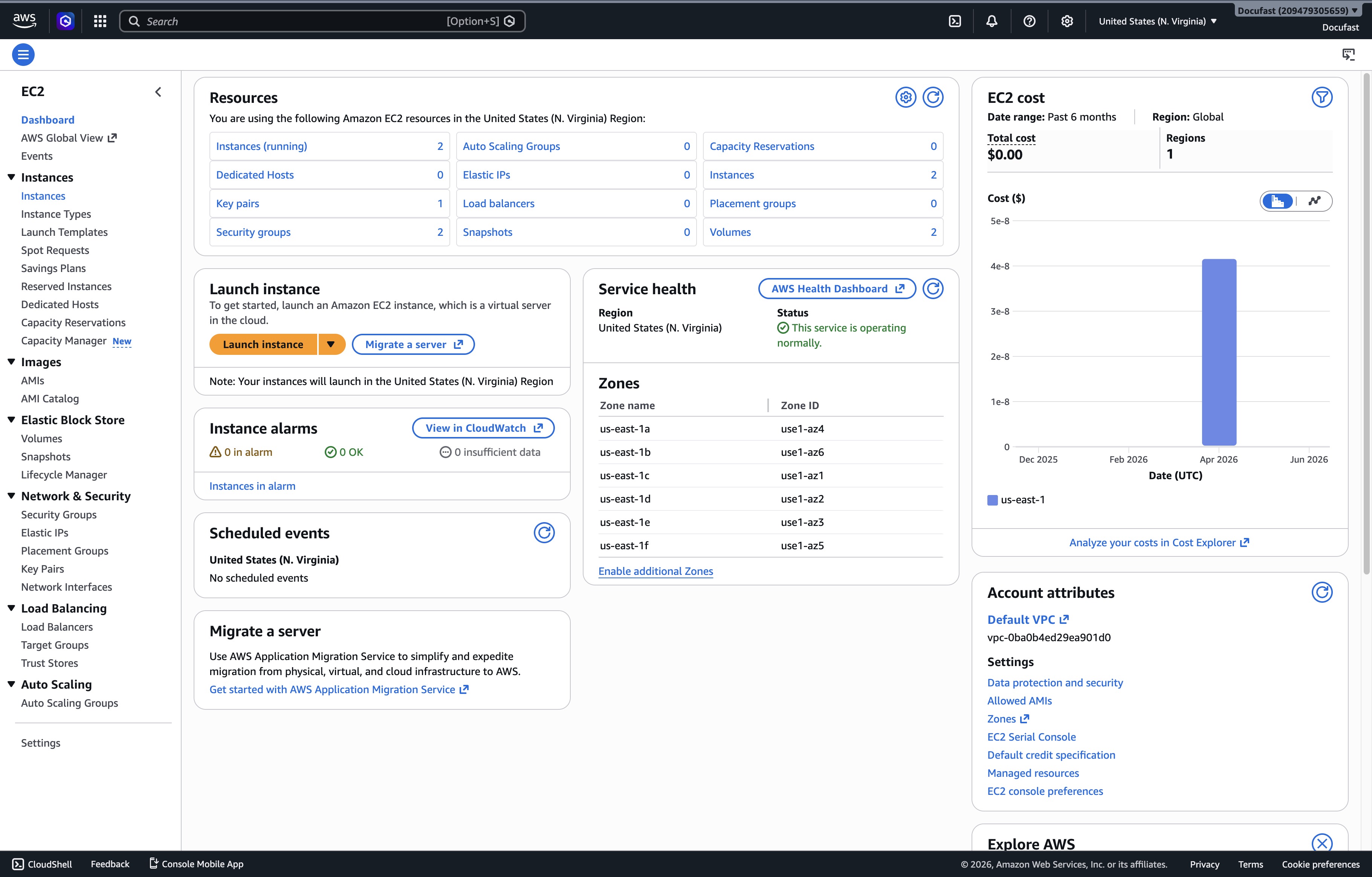Open AWS Health Dashboard
1372x877 pixels.
coord(837,289)
